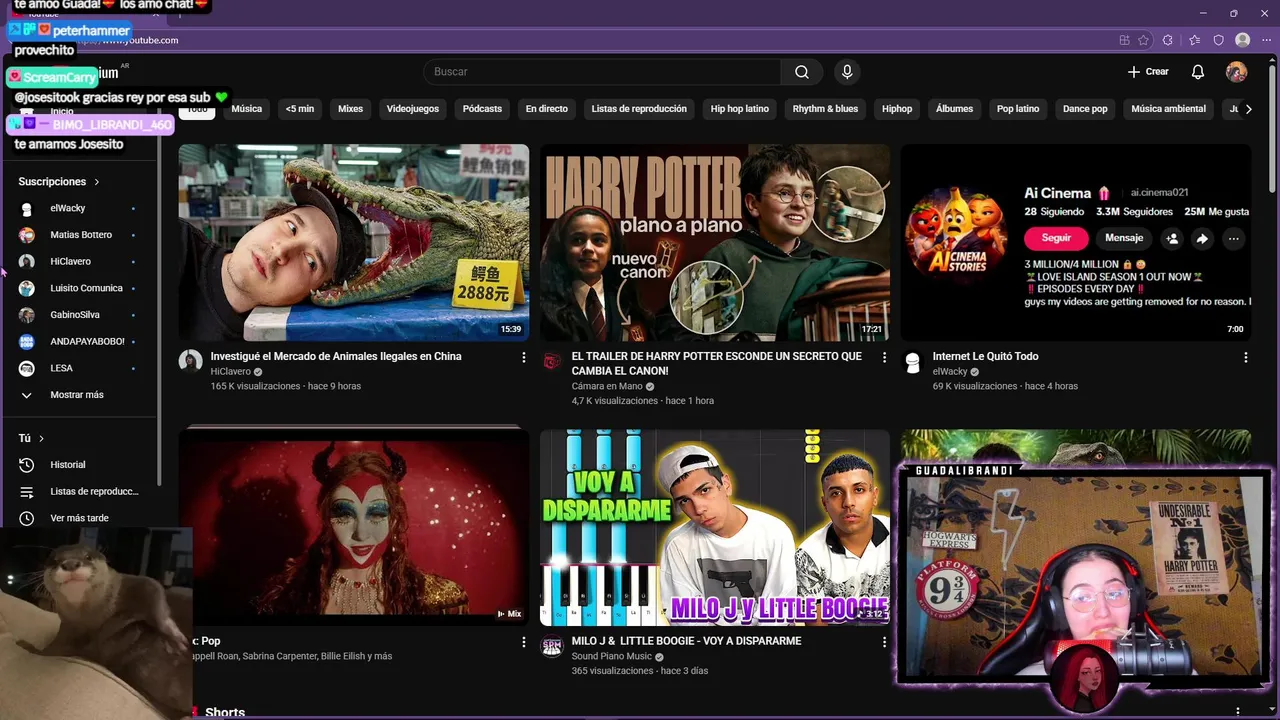Open the HiClavero channel avatar under crocodile video
Screen dimensions: 1280x720
(190, 361)
